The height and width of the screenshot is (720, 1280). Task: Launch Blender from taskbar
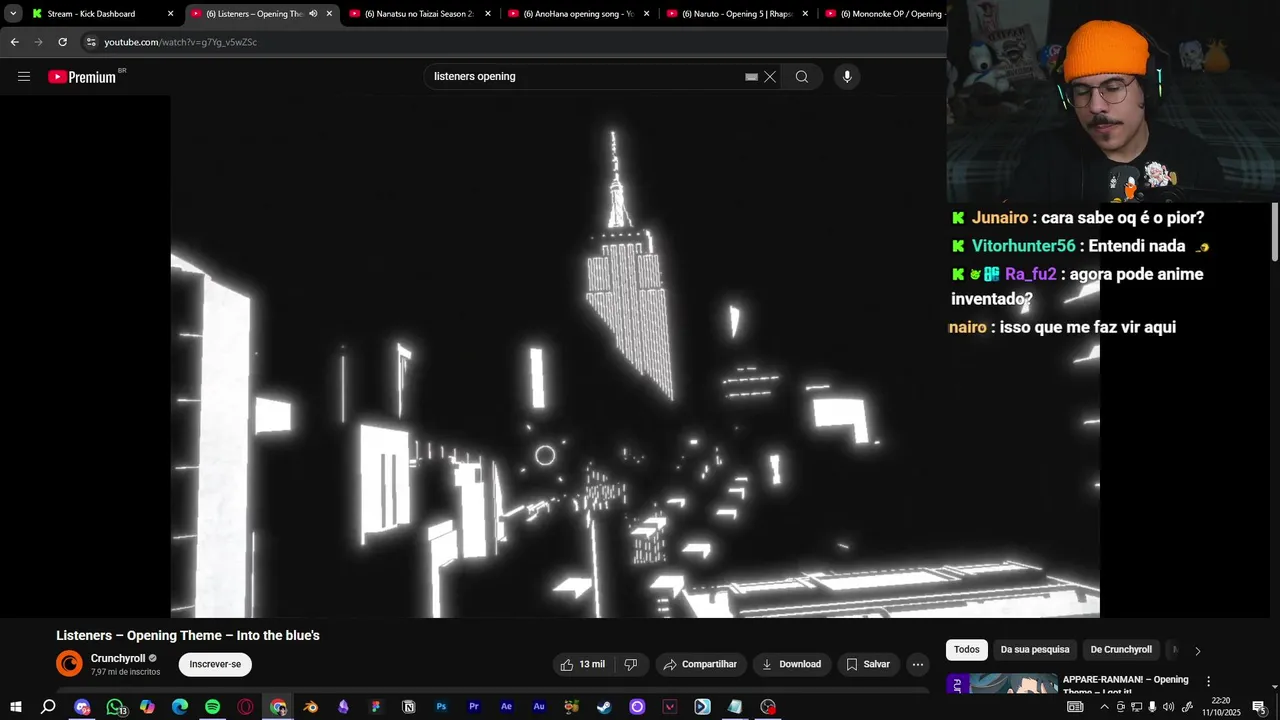pos(310,707)
